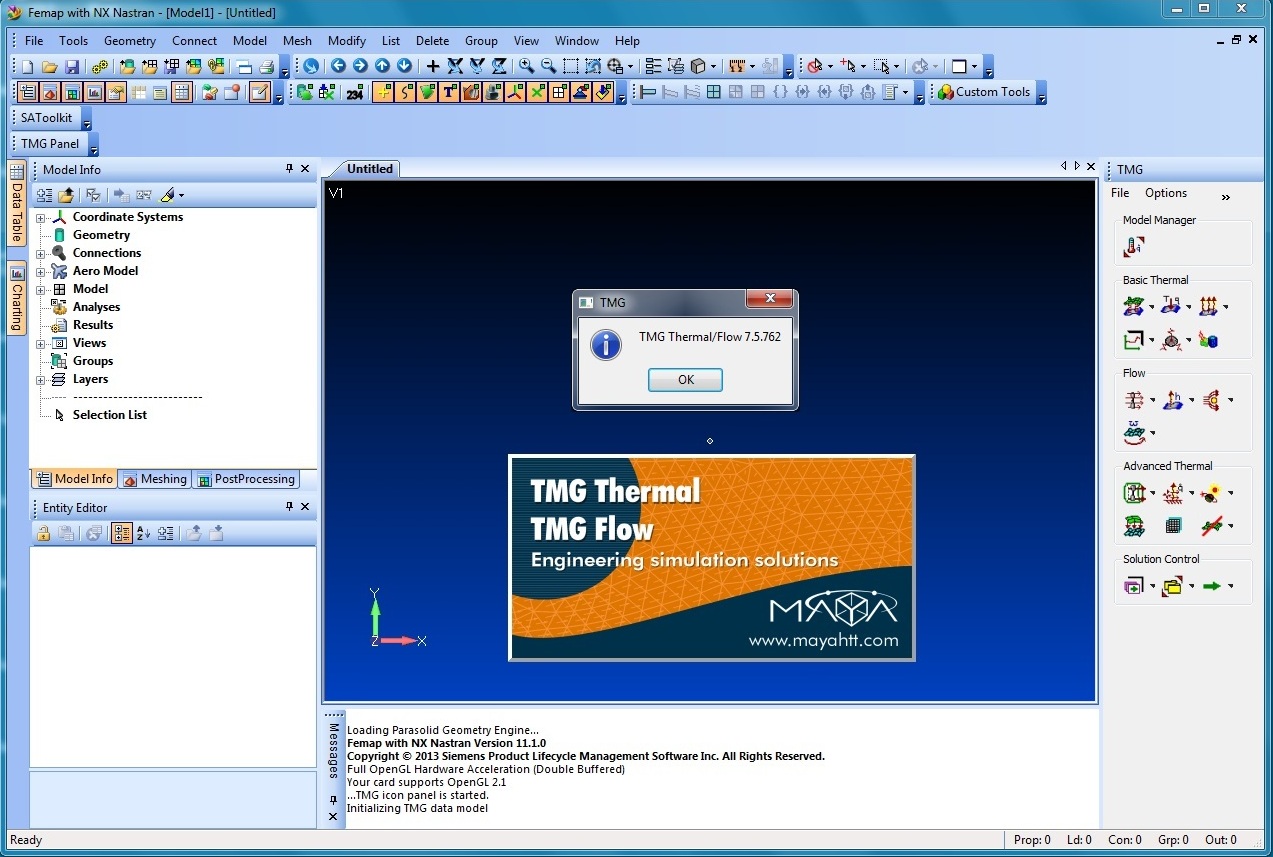Viewport: 1273px width, 857px height.
Task: Expand the Coordinate Systems tree node
Action: (x=41, y=217)
